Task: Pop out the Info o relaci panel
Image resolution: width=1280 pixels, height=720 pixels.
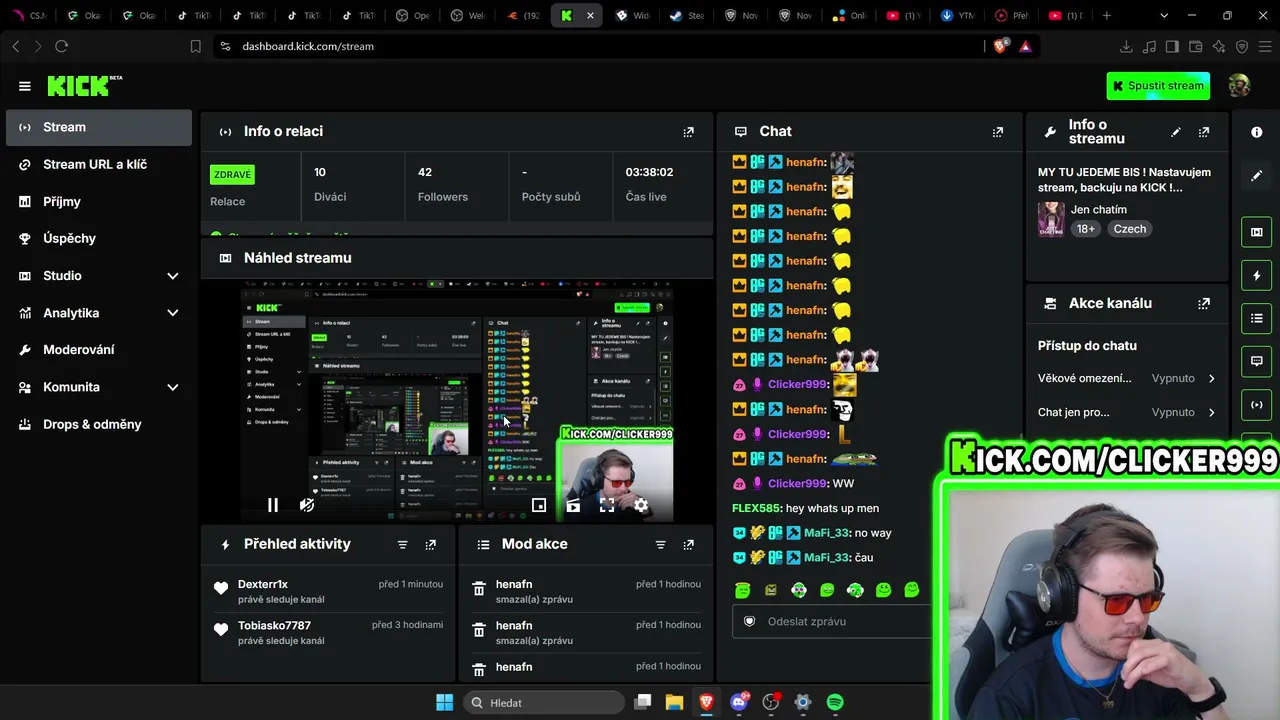Action: 688,132
